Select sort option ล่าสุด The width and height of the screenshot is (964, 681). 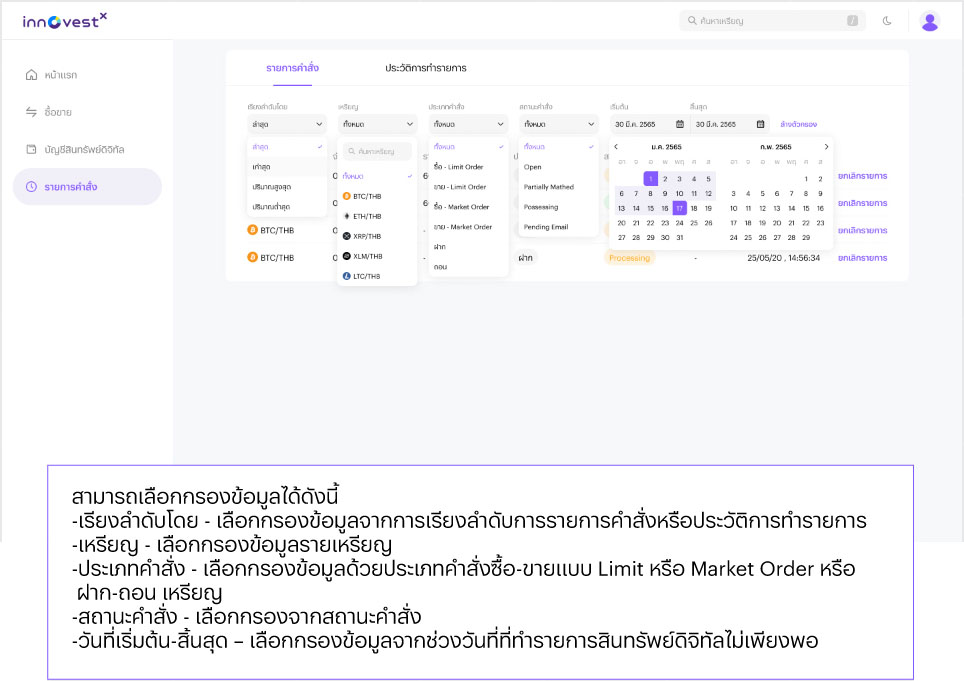[287, 147]
